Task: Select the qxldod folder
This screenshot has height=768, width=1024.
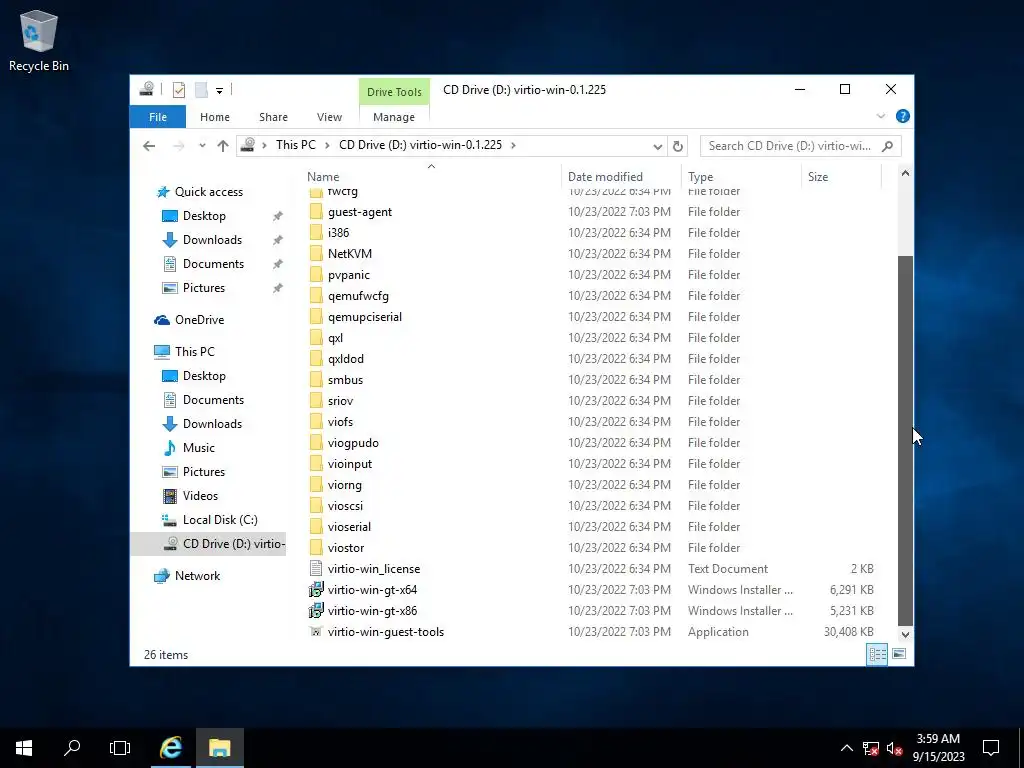Action: pyautogui.click(x=345, y=359)
